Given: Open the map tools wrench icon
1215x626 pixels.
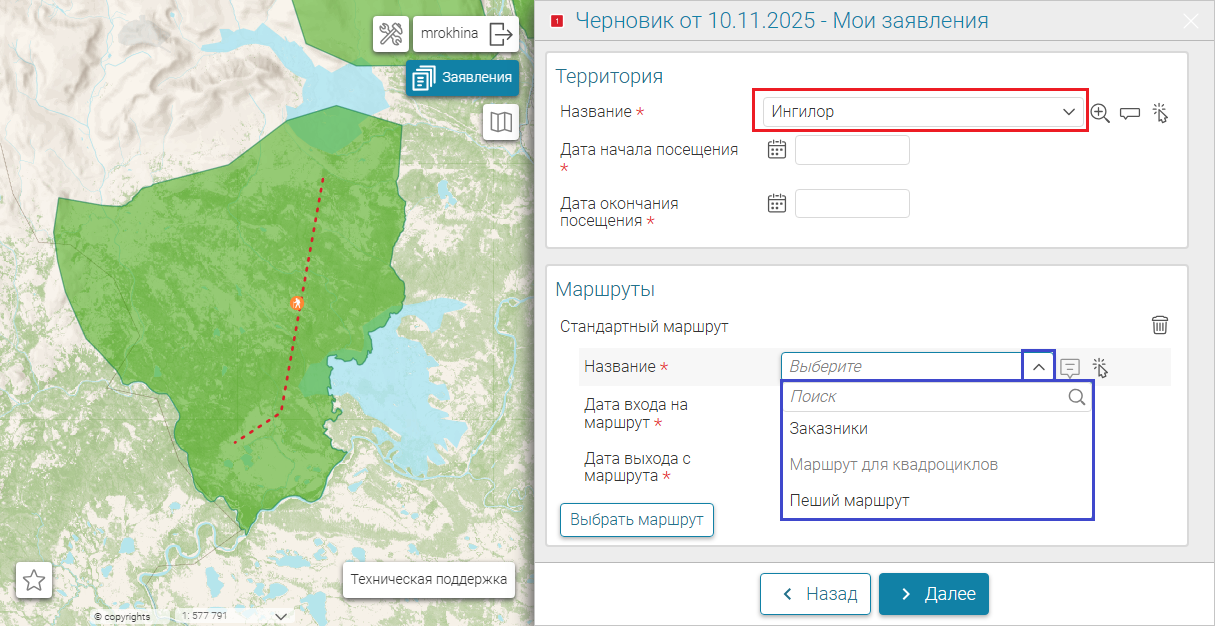Looking at the screenshot, I should pyautogui.click(x=390, y=34).
